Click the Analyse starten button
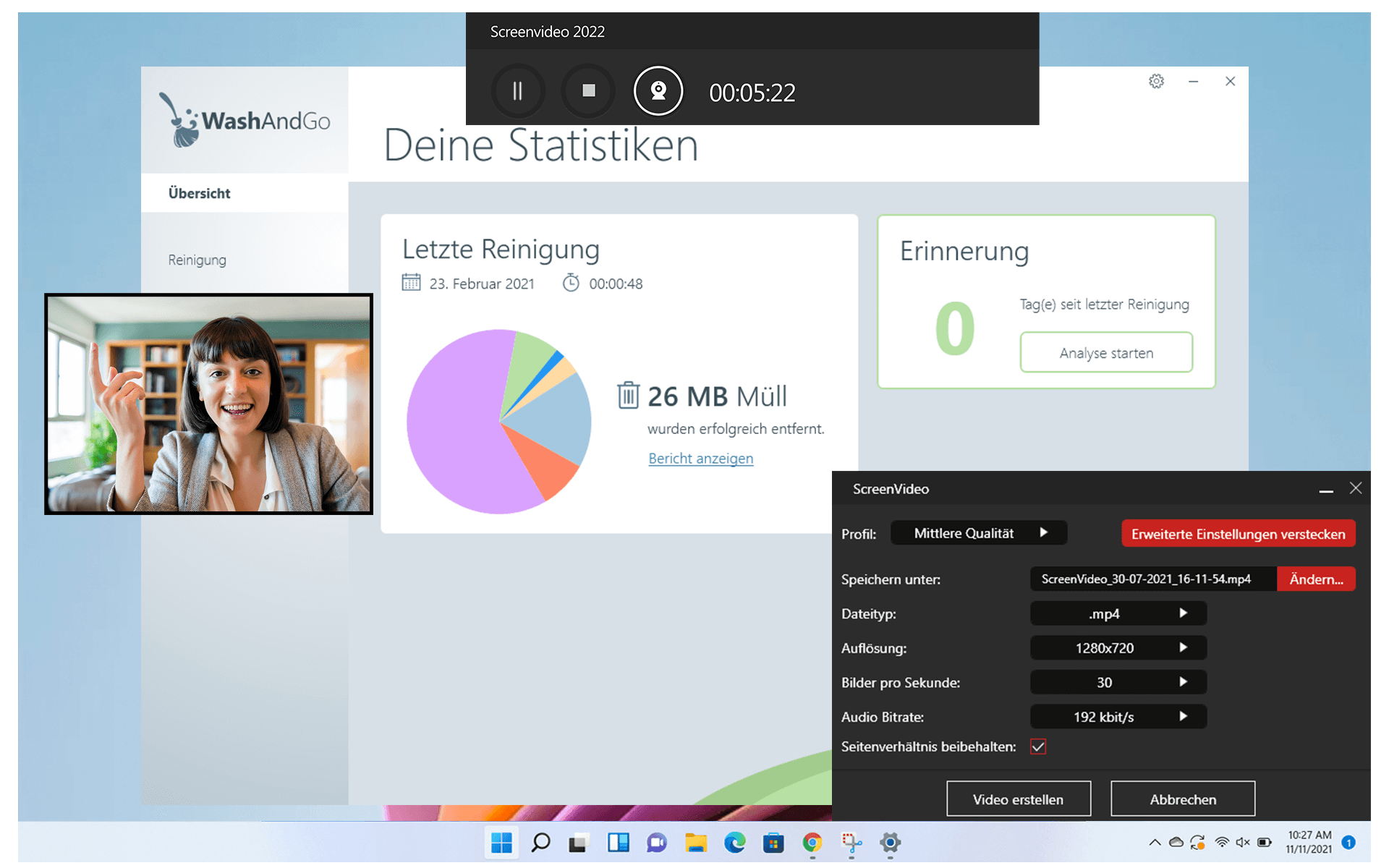This screenshot has height=868, width=1389. click(1106, 353)
